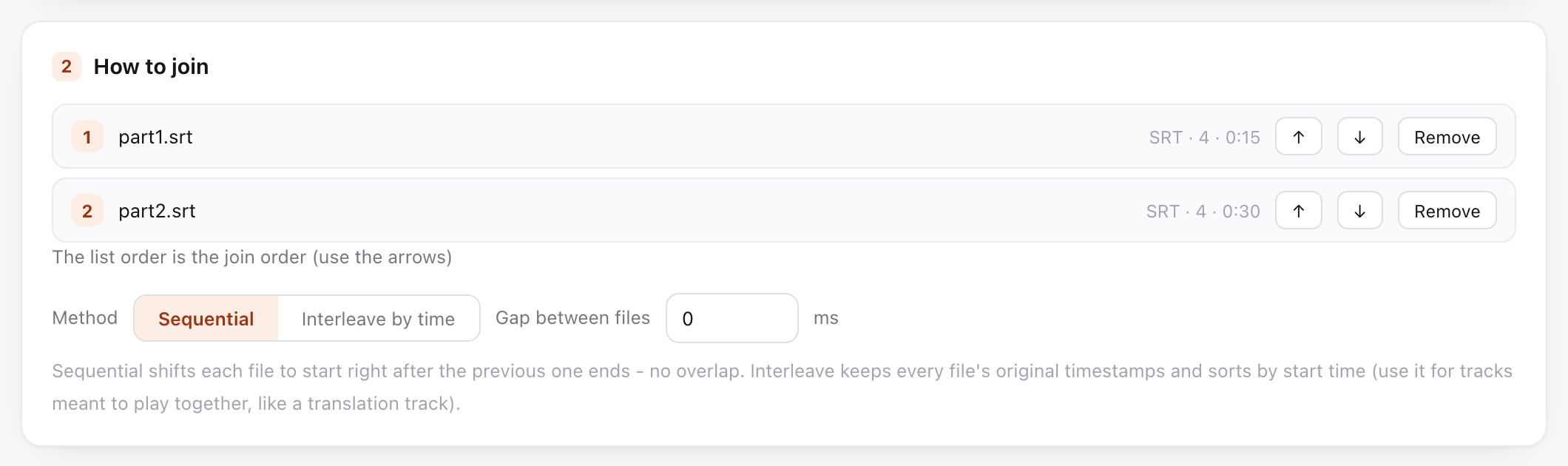Click the number 2 badge on part2.srt
The image size is (1568, 466).
87,211
